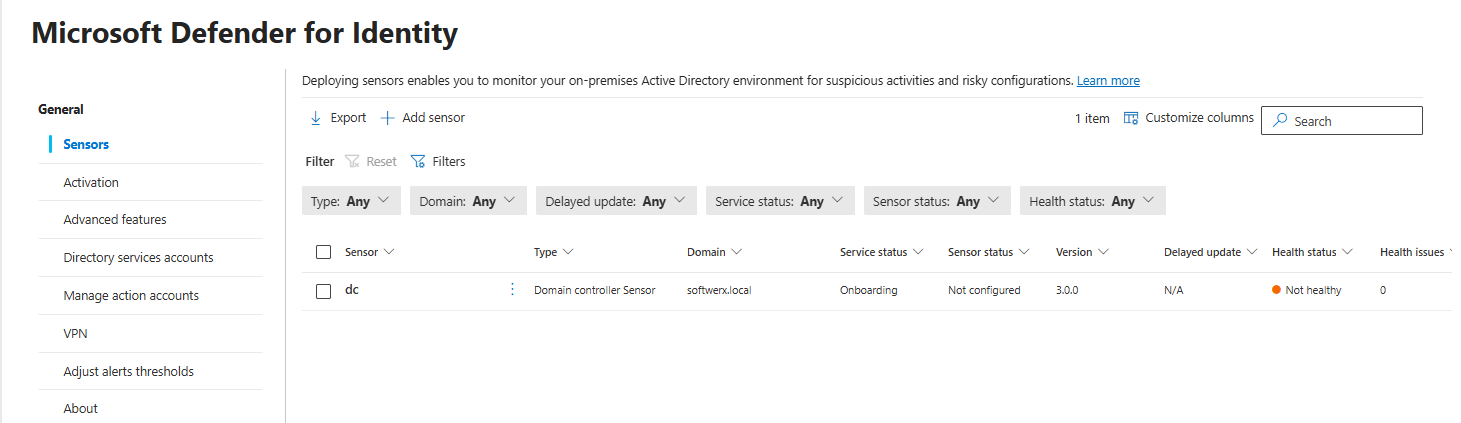
Task: Open the Service status: Any filter dropdown
Action: coord(780,201)
